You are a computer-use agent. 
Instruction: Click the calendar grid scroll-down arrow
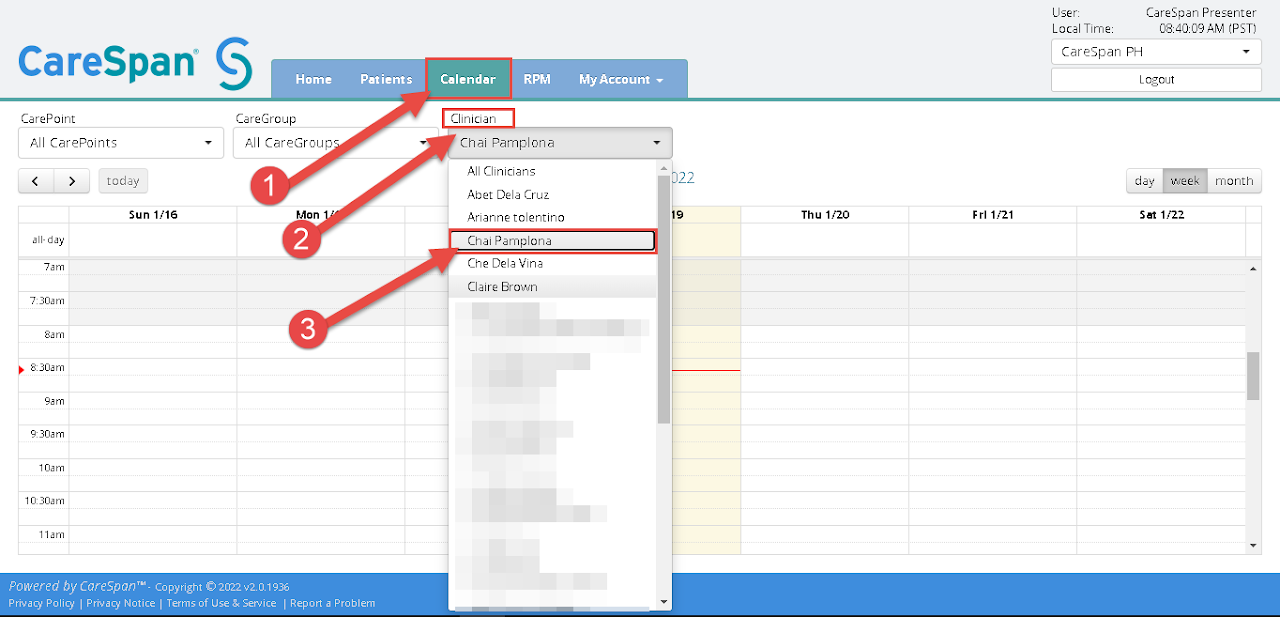tap(1254, 546)
